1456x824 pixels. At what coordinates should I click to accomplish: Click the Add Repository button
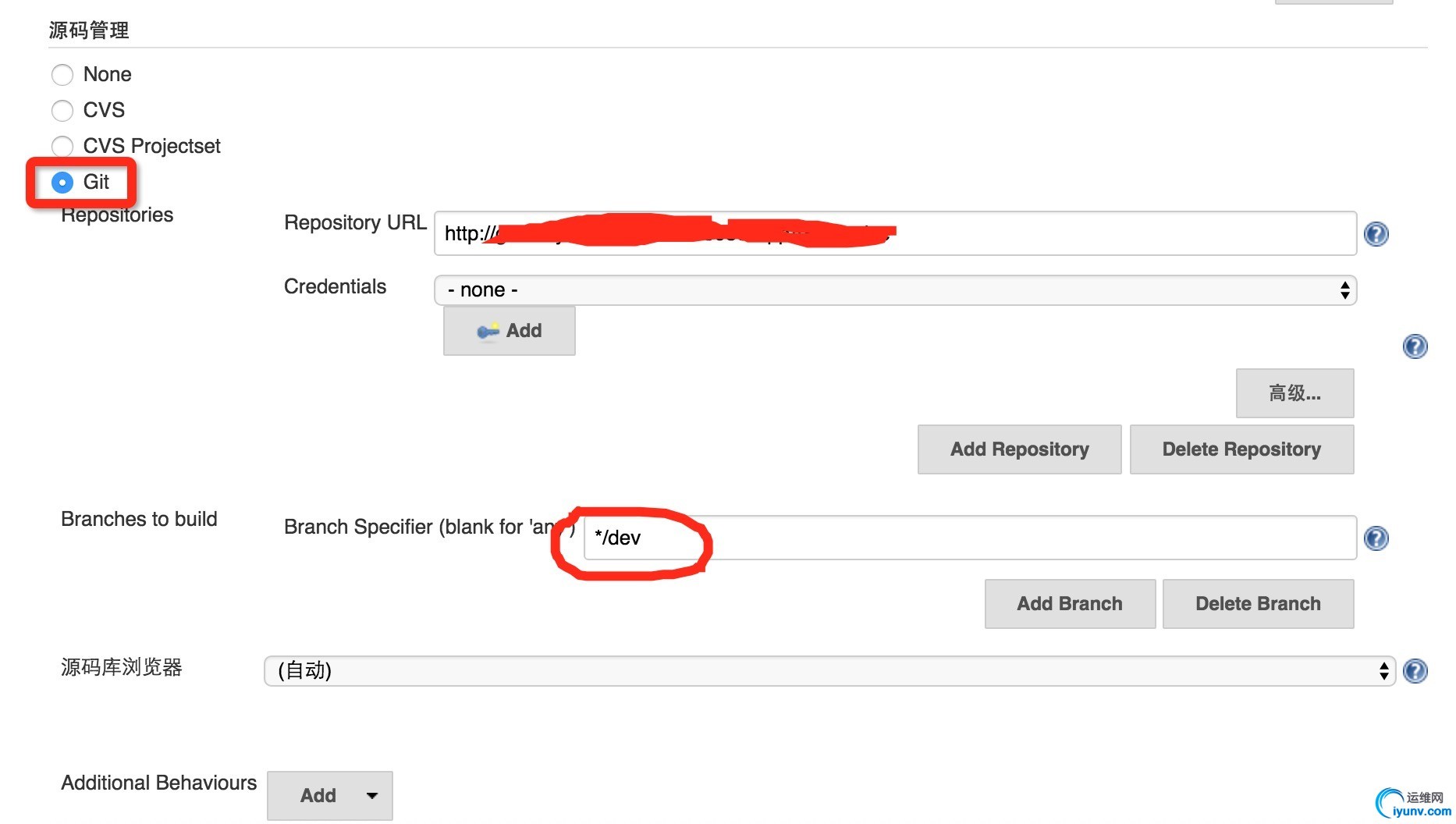tap(1019, 449)
